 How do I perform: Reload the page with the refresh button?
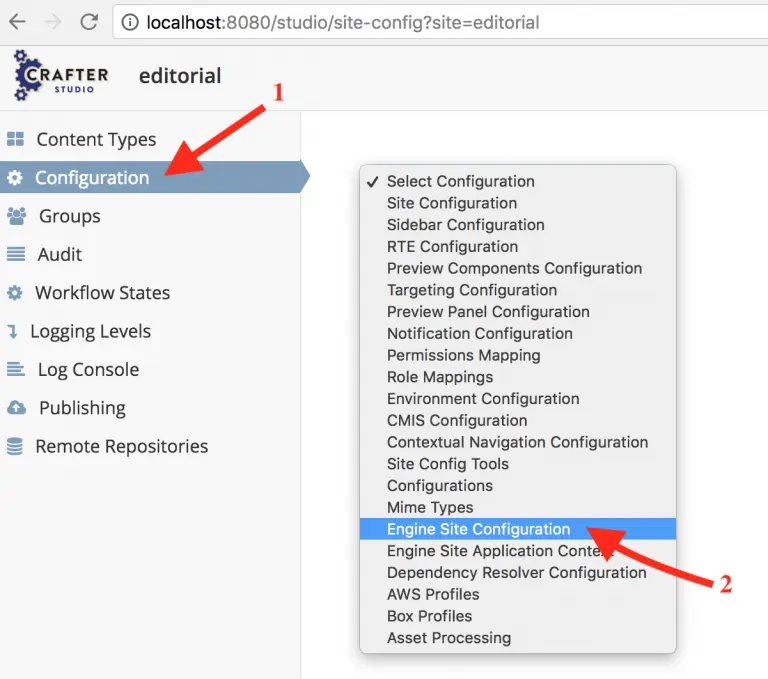(x=89, y=21)
